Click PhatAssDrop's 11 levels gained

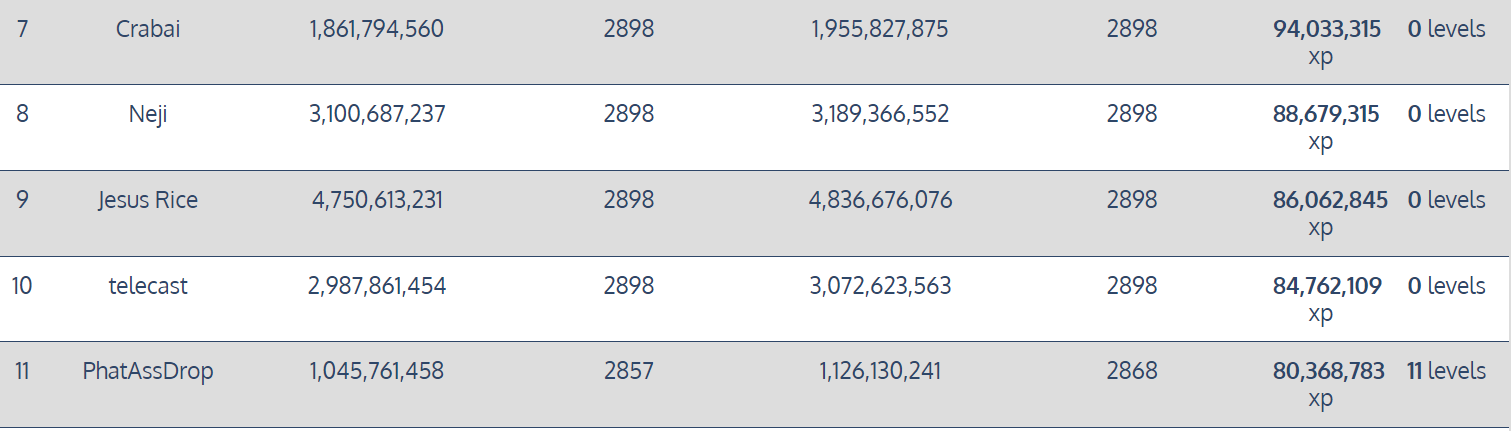[1446, 371]
